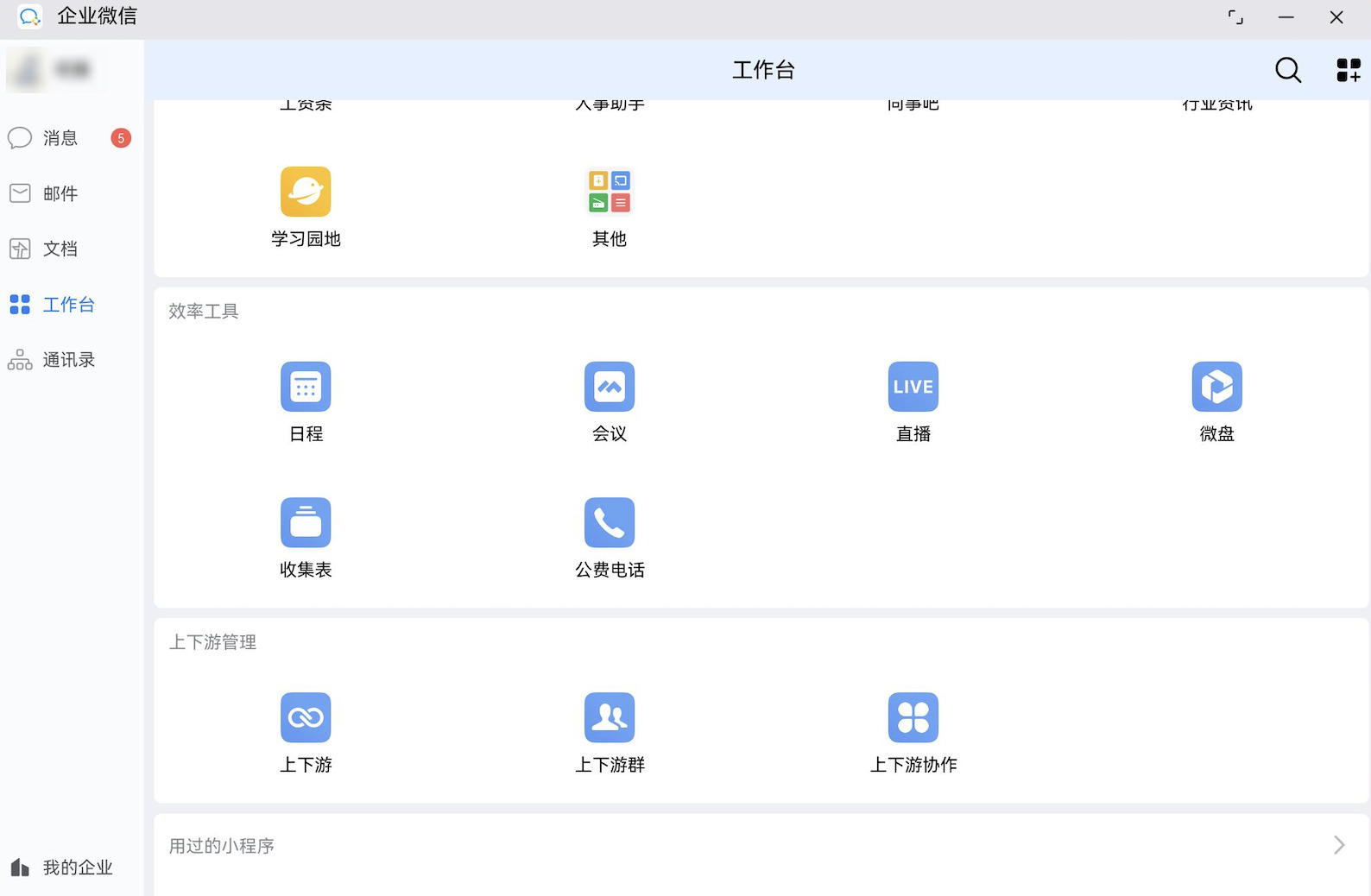
Task: Toggle the fullscreen window button
Action: click(1235, 17)
